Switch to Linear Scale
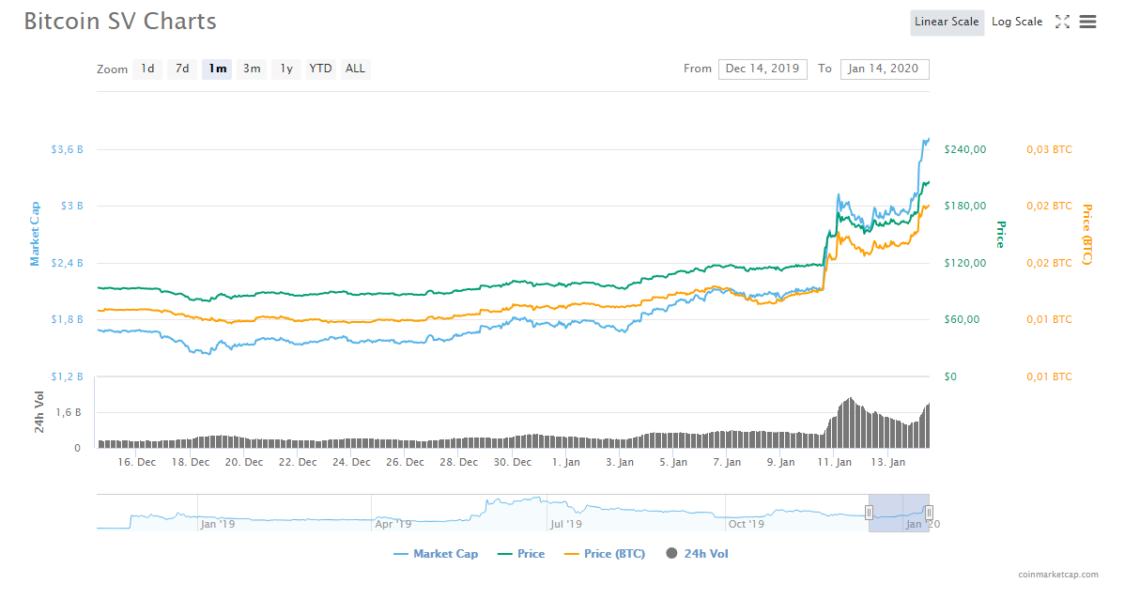Screen dimensions: 1140x599 [x=946, y=22]
